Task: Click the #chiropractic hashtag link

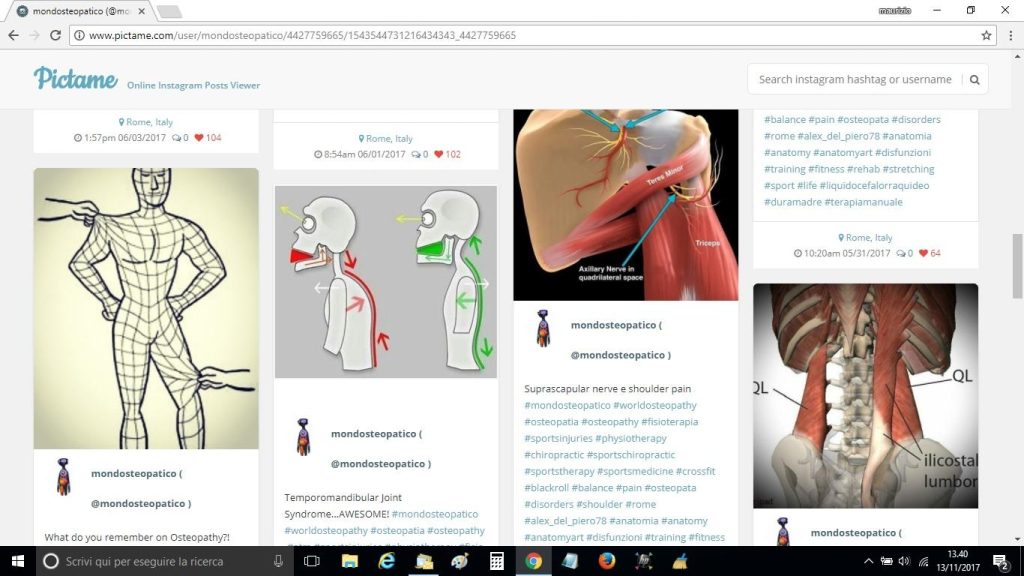Action: click(x=554, y=455)
